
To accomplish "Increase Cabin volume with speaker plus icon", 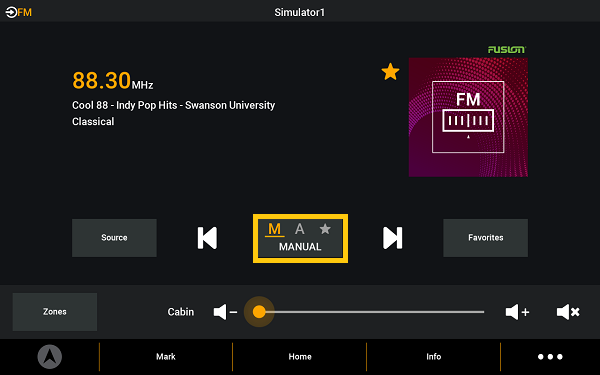I will click(517, 312).
